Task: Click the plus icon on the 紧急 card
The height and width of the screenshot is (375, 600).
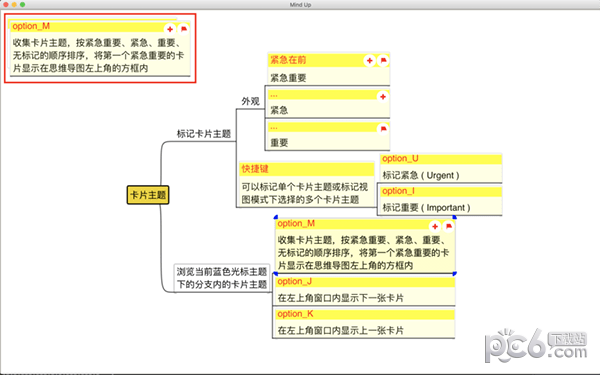Action: click(383, 97)
